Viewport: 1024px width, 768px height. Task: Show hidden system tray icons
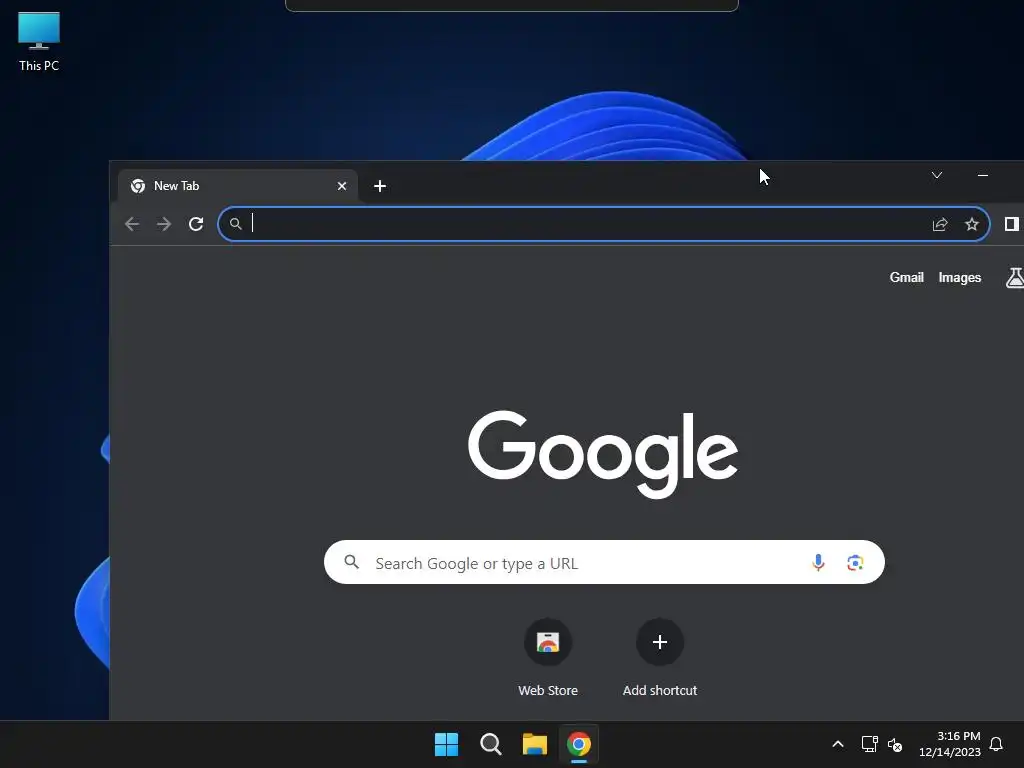pyautogui.click(x=838, y=744)
